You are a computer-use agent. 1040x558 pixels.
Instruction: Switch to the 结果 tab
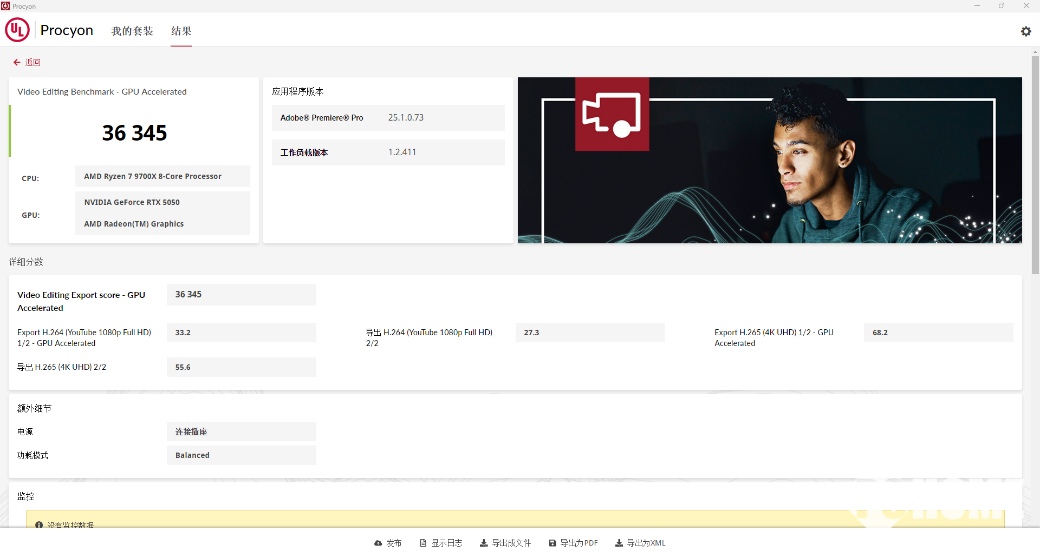coord(181,31)
